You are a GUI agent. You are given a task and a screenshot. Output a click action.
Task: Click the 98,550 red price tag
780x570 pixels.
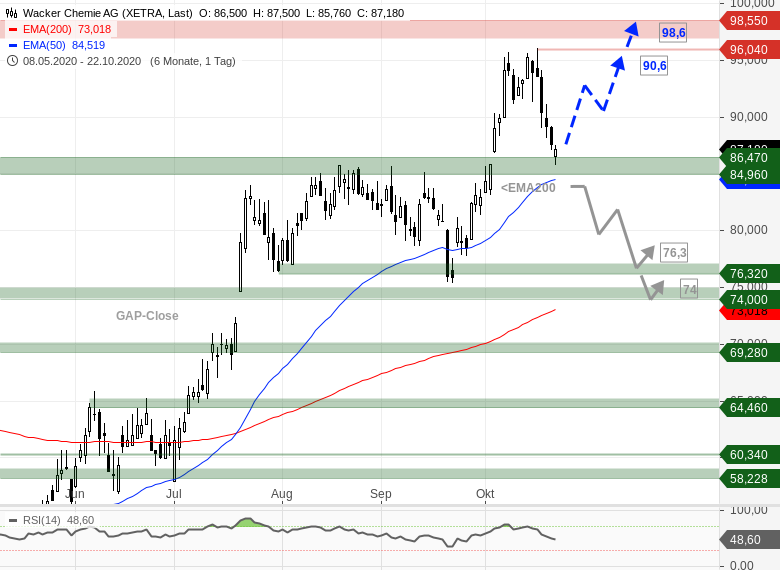point(749,21)
